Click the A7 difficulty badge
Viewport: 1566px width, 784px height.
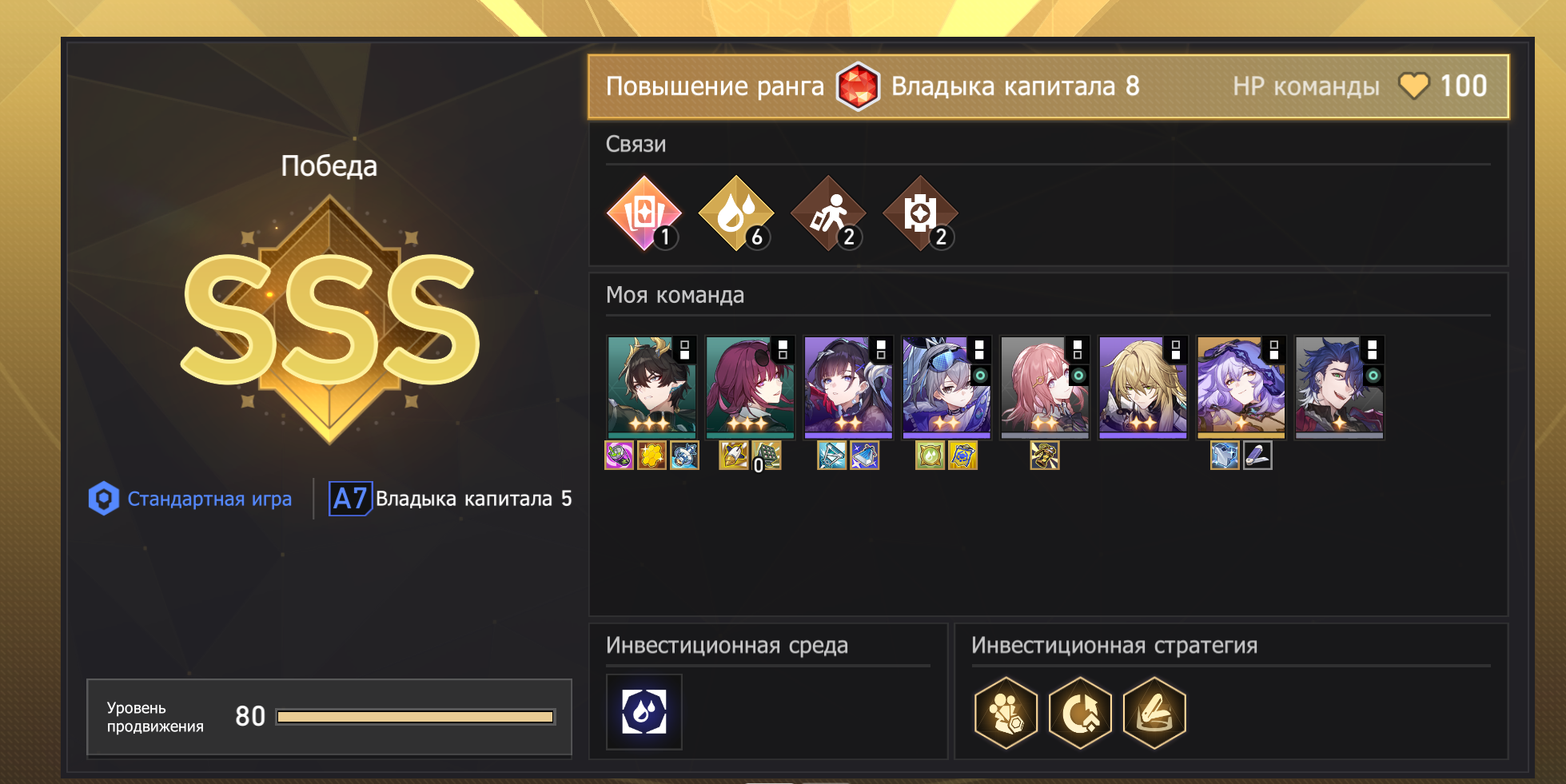point(350,499)
